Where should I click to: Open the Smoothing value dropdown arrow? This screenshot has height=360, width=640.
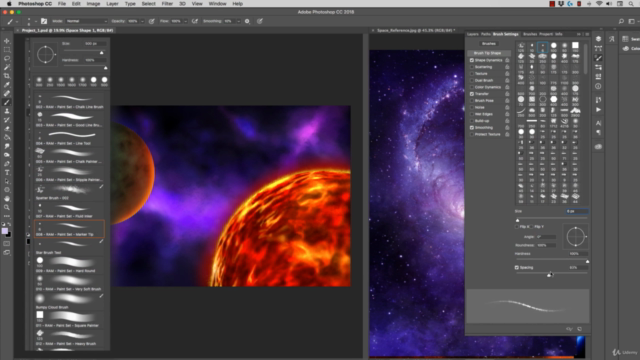click(x=238, y=21)
